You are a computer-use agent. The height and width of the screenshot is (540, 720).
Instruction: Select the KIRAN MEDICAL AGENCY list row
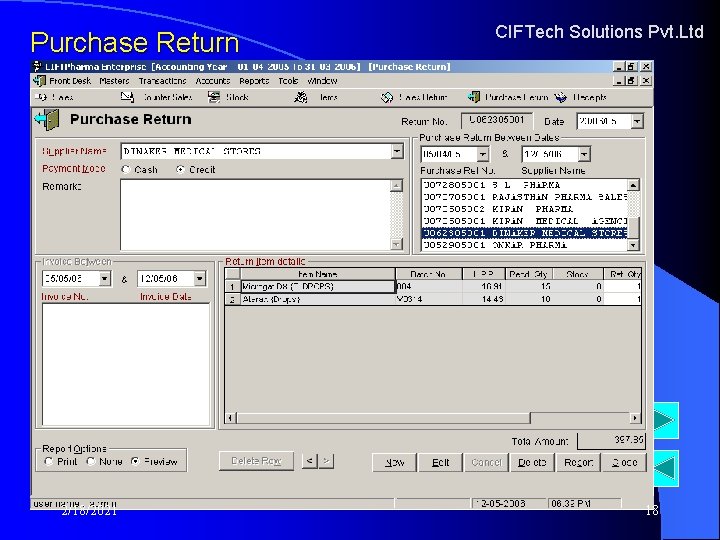pyautogui.click(x=524, y=221)
